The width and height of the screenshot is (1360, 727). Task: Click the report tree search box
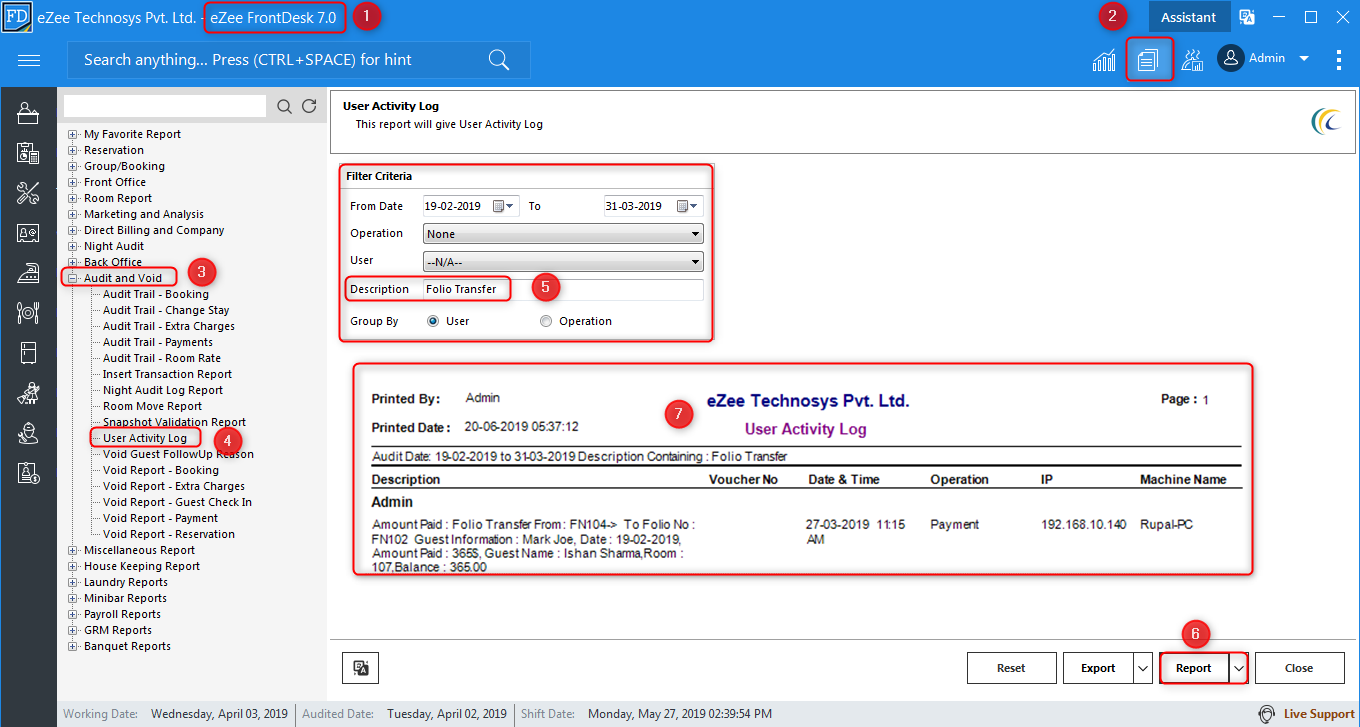[x=165, y=106]
